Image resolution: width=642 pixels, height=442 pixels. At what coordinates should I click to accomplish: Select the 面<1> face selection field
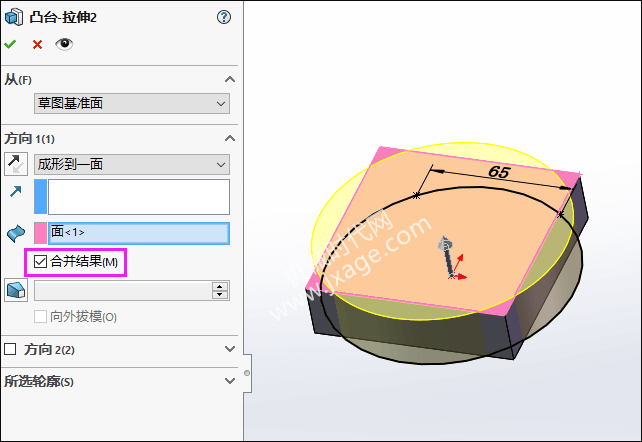click(139, 233)
